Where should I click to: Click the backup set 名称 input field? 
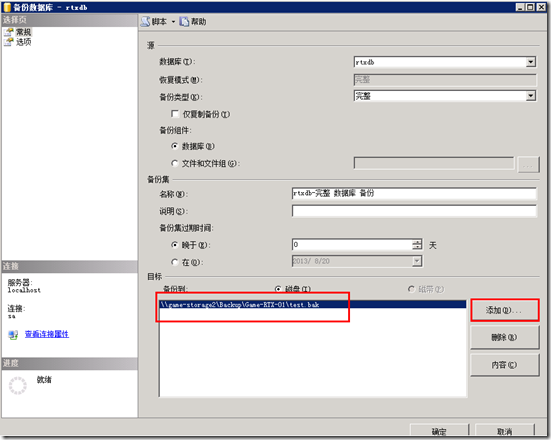coord(414,193)
